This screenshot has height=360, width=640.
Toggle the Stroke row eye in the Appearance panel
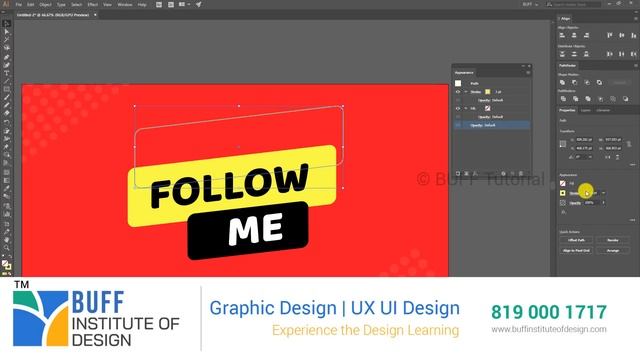458,92
